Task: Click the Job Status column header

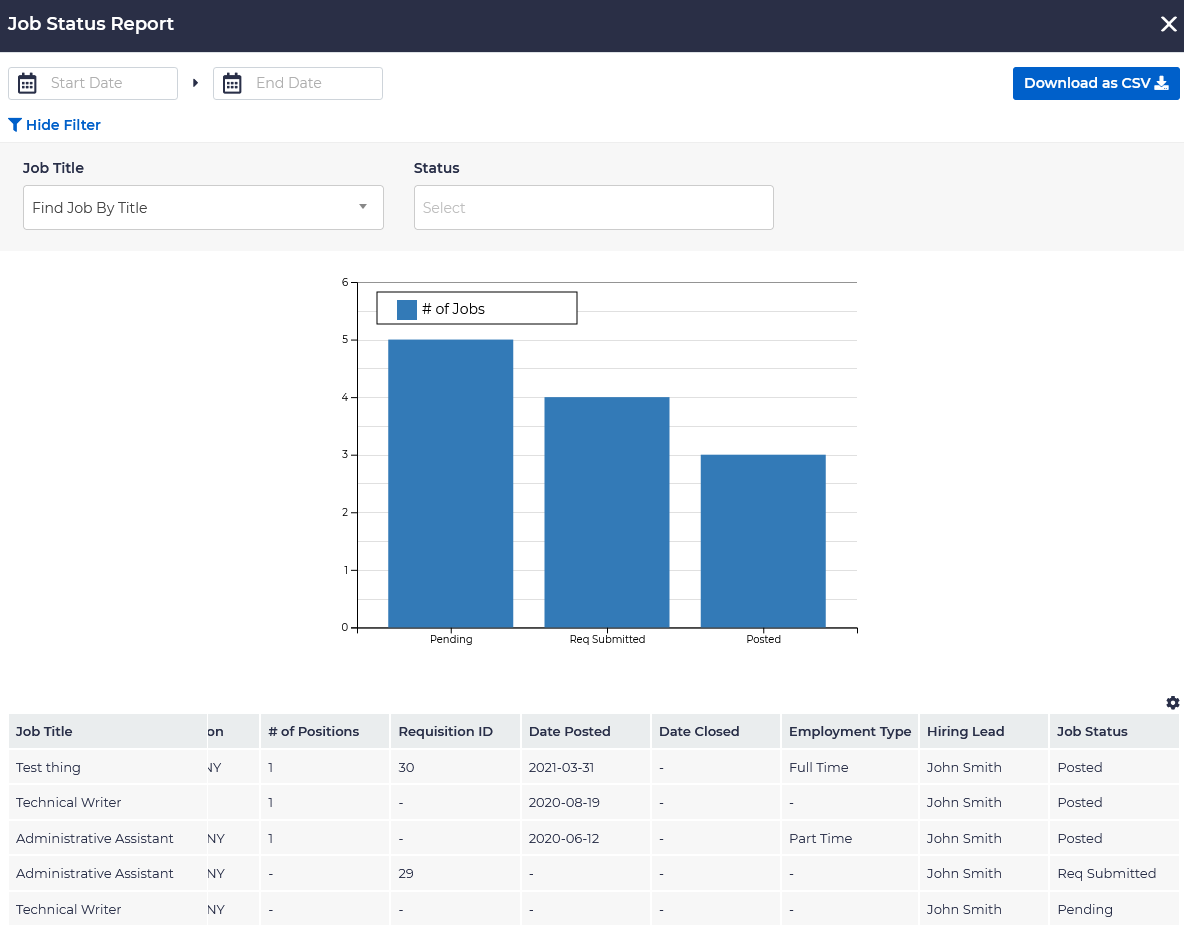Action: (x=1092, y=731)
